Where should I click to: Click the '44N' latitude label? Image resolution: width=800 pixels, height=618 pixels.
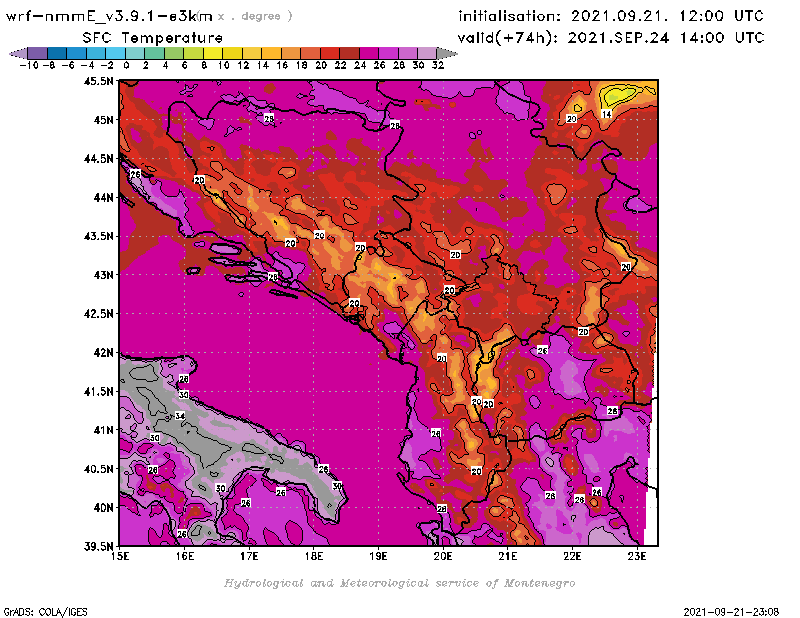click(x=104, y=197)
